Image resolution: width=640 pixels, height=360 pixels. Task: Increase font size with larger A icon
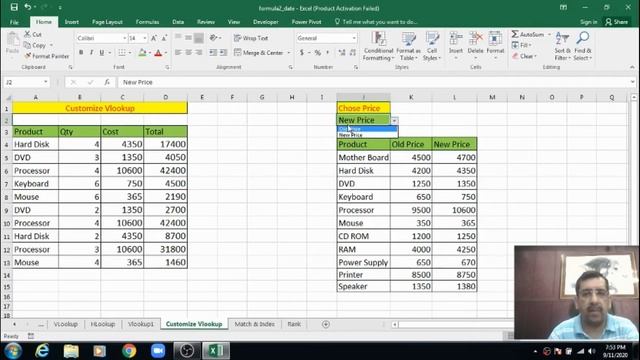[x=153, y=38]
